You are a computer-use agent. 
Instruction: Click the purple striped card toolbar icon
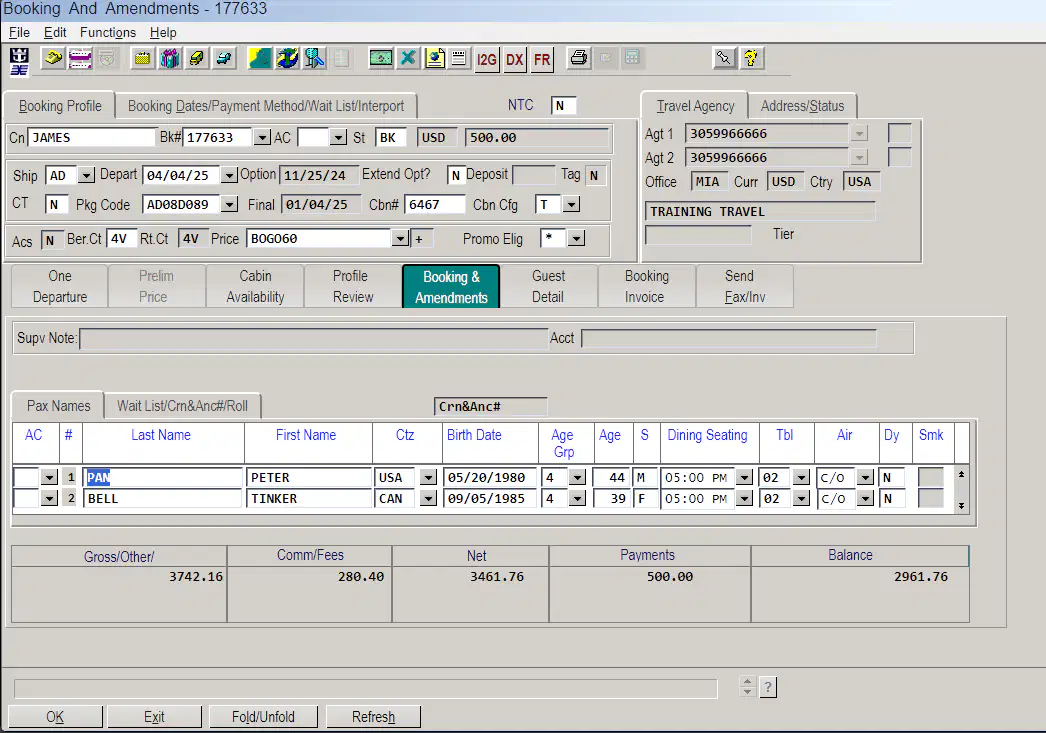(80, 59)
